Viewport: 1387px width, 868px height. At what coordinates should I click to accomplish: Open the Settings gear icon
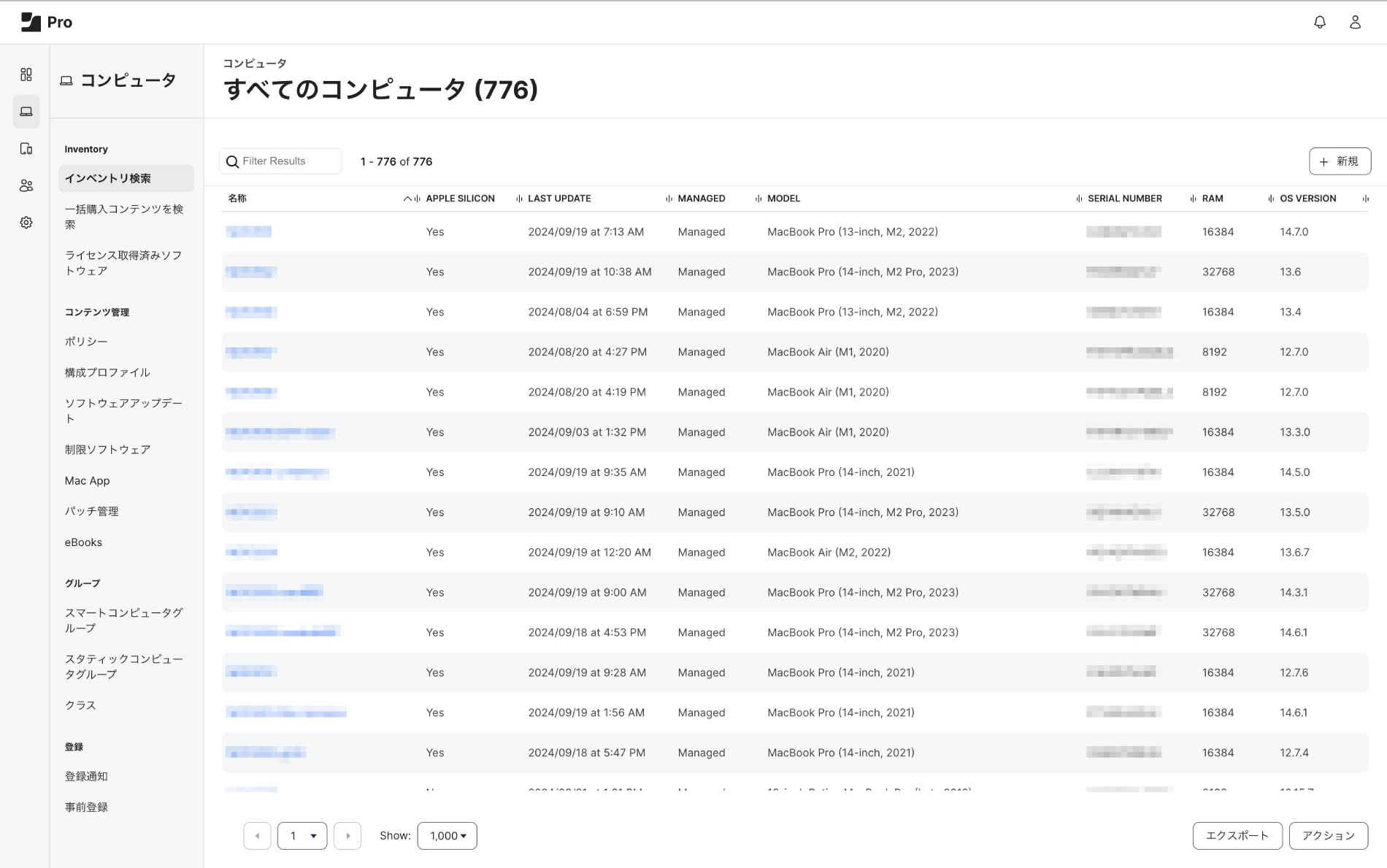click(x=26, y=223)
